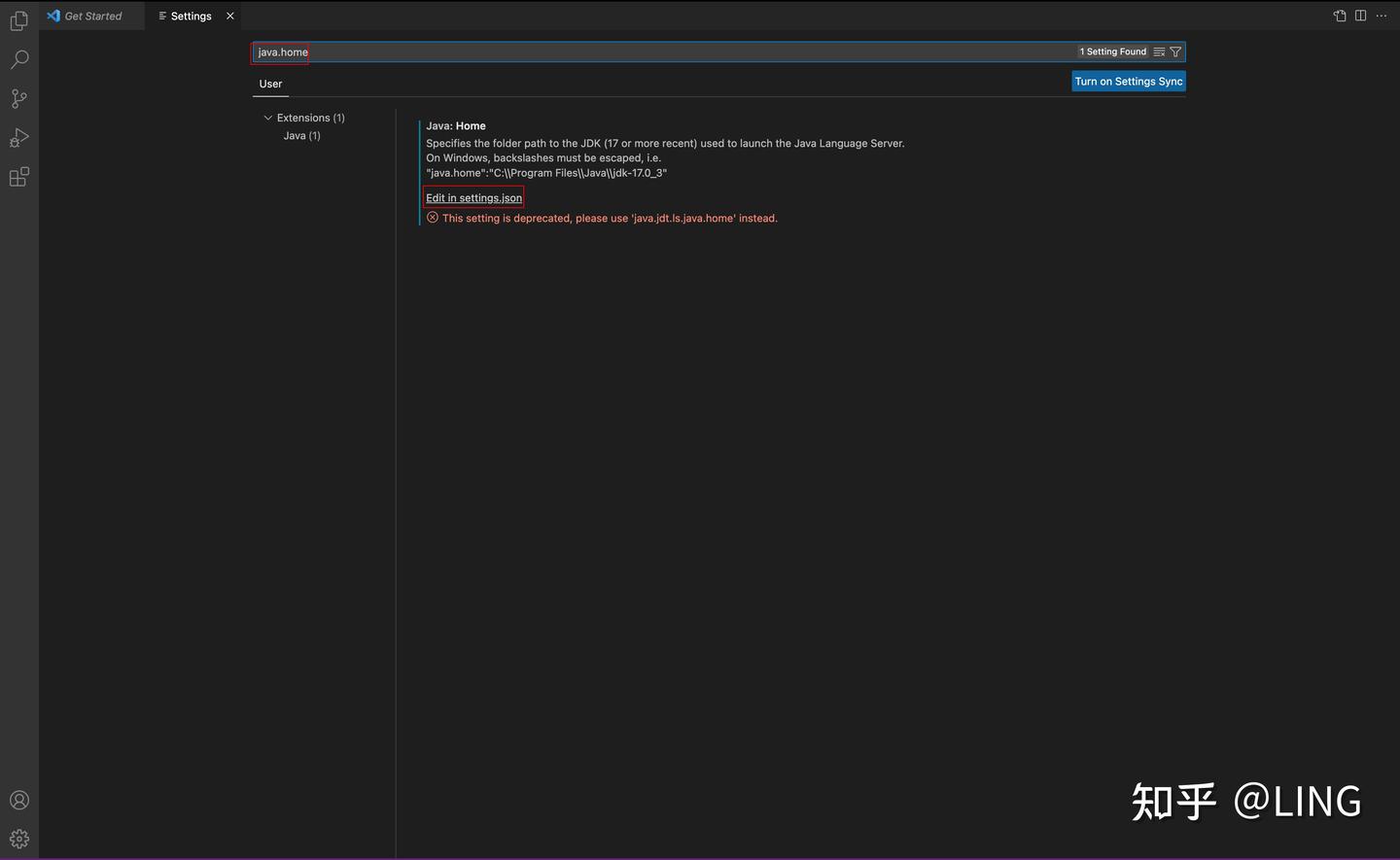Click the Open Settings (JSON) icon
The width and height of the screenshot is (1400, 860).
(x=1340, y=16)
